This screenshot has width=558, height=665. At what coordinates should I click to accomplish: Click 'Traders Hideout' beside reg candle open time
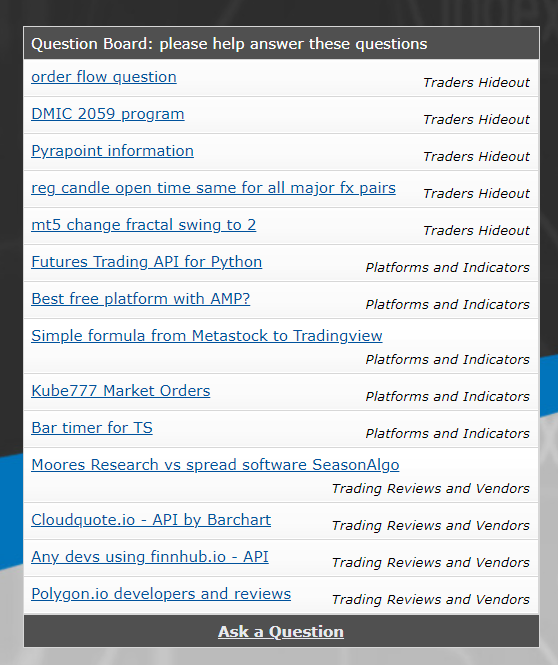(x=477, y=193)
